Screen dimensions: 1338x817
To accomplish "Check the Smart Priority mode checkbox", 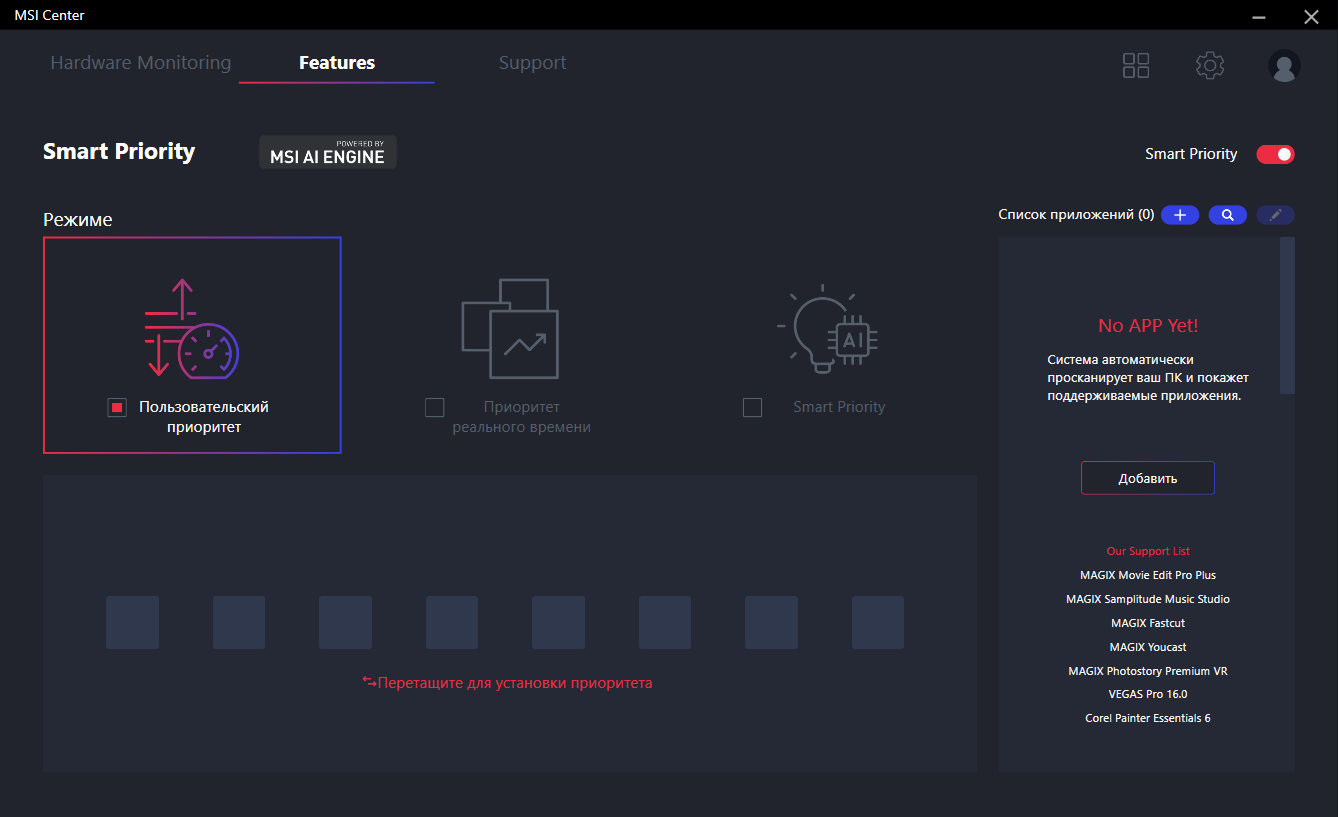I will 753,407.
